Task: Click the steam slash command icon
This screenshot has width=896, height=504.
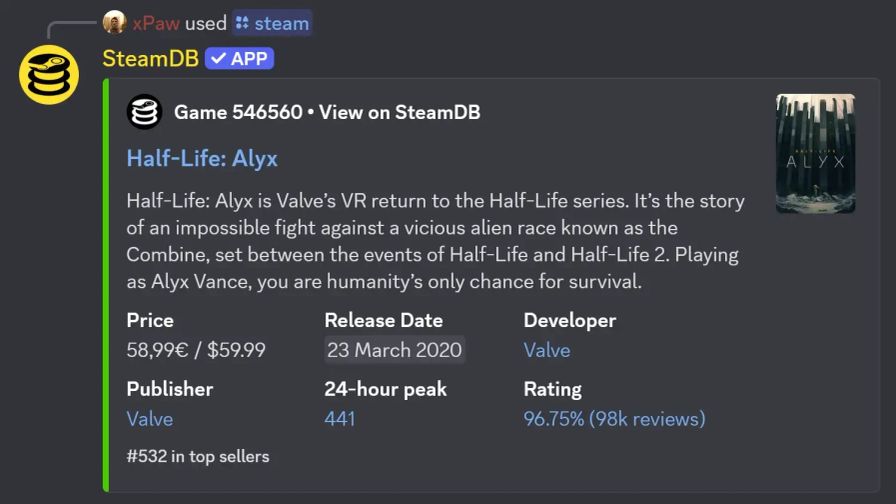Action: point(243,23)
